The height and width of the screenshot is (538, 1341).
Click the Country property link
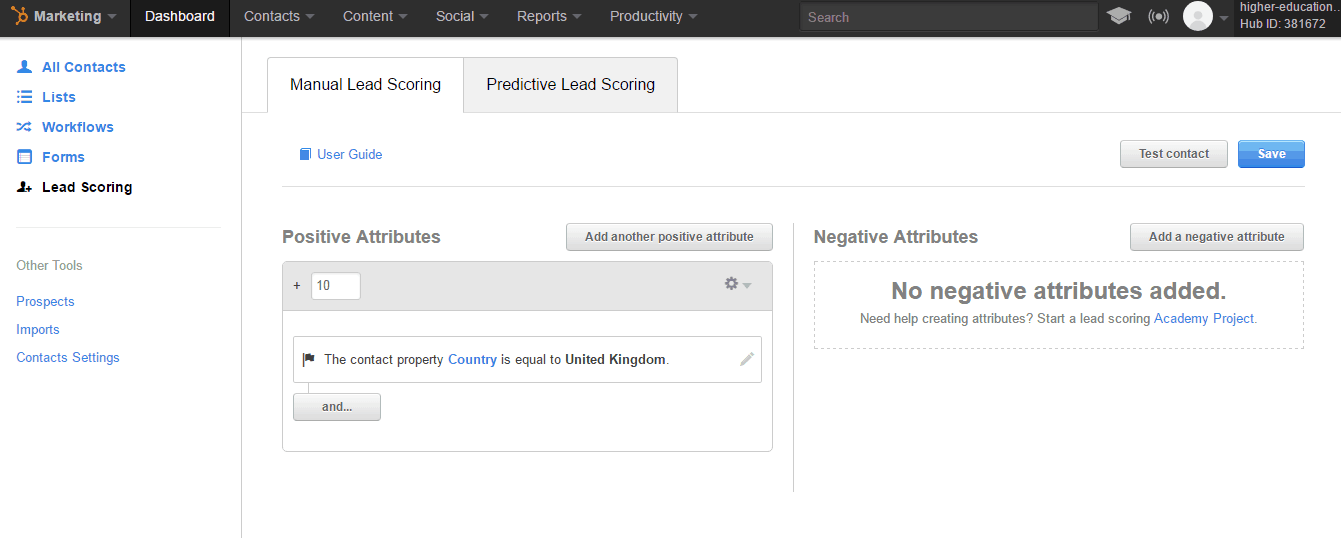point(472,359)
